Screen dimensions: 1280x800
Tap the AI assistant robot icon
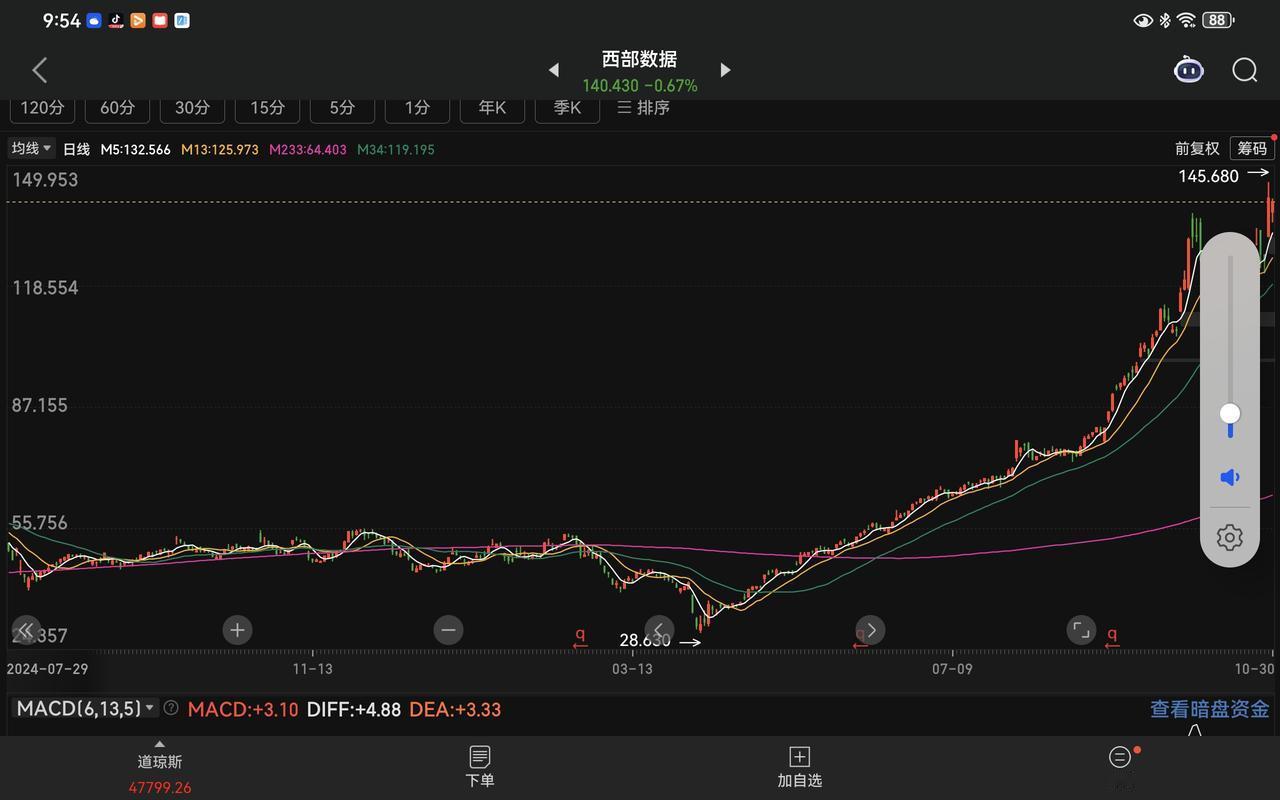1188,70
